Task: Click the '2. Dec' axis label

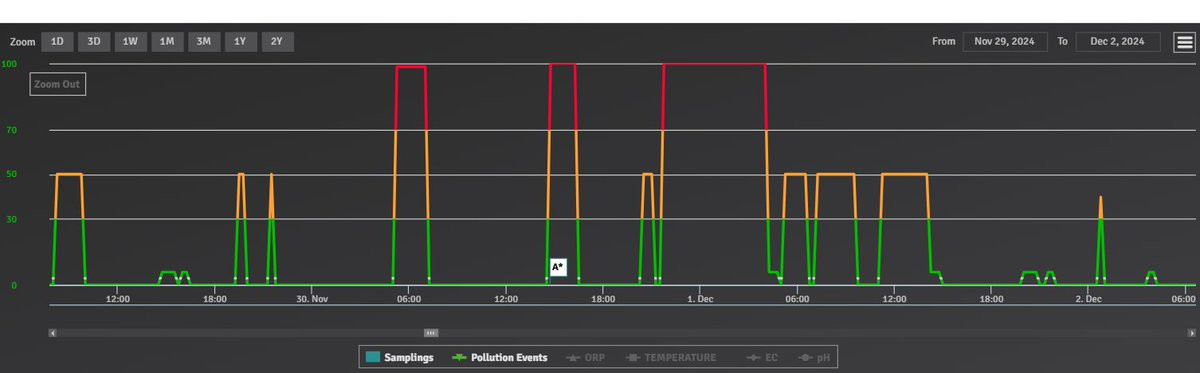Action: click(x=1088, y=299)
